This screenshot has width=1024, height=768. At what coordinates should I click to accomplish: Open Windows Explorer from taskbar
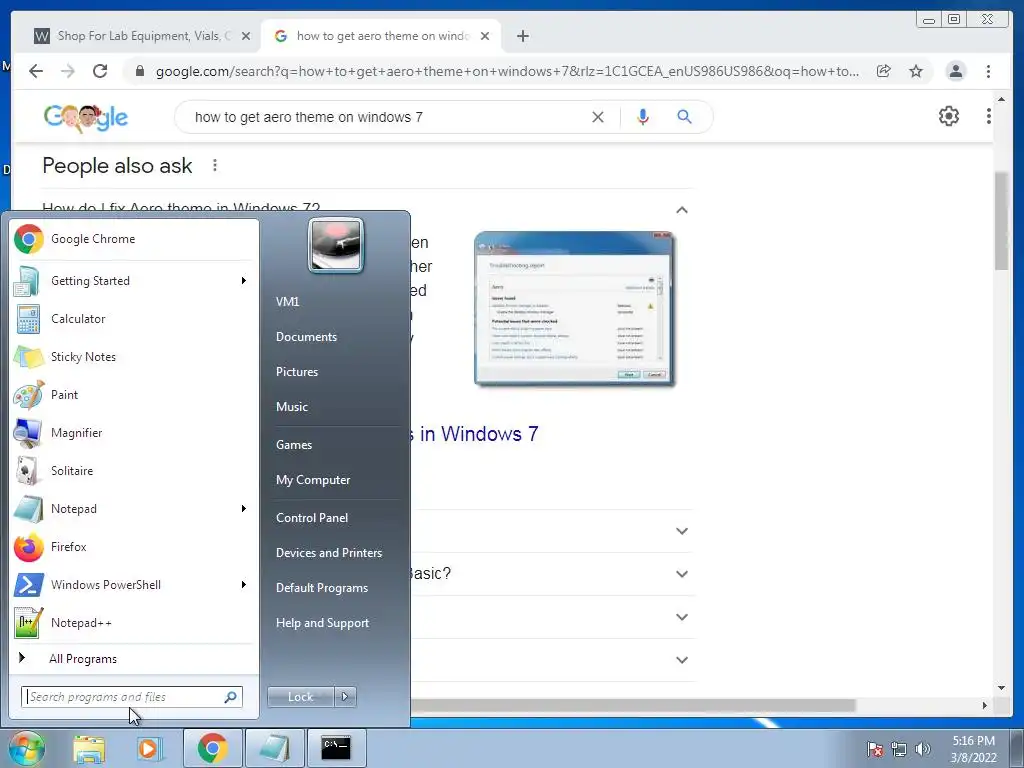[x=89, y=748]
